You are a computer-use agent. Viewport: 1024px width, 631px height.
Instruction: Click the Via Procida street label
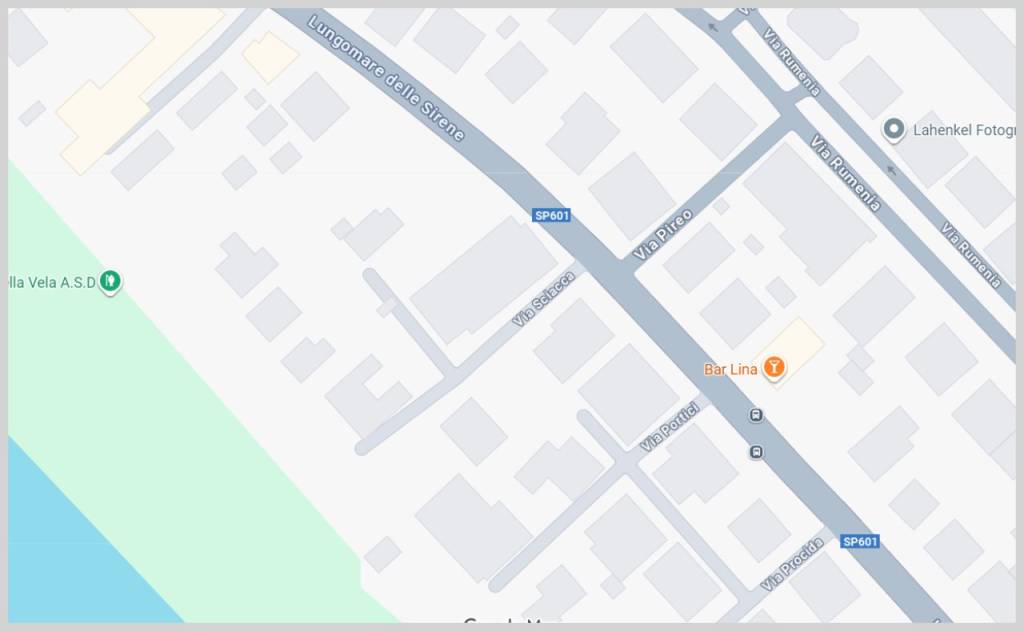tap(792, 564)
